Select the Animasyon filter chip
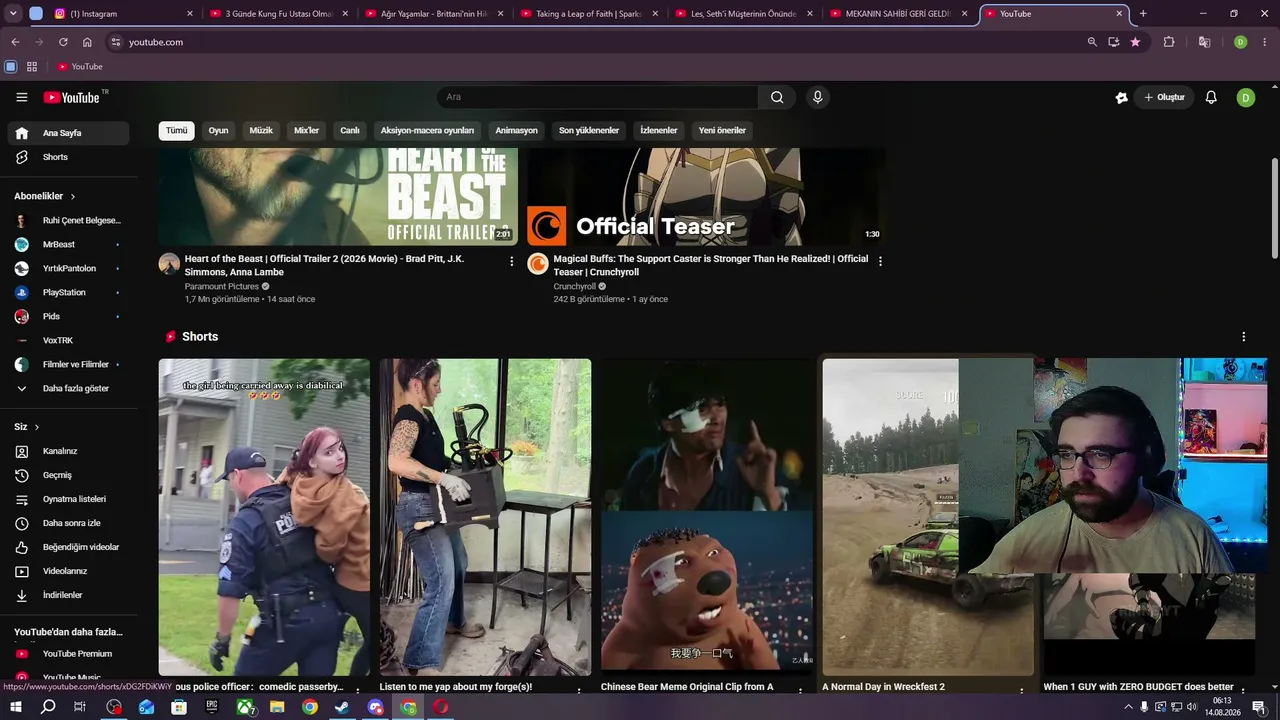The image size is (1280, 720). coord(517,131)
